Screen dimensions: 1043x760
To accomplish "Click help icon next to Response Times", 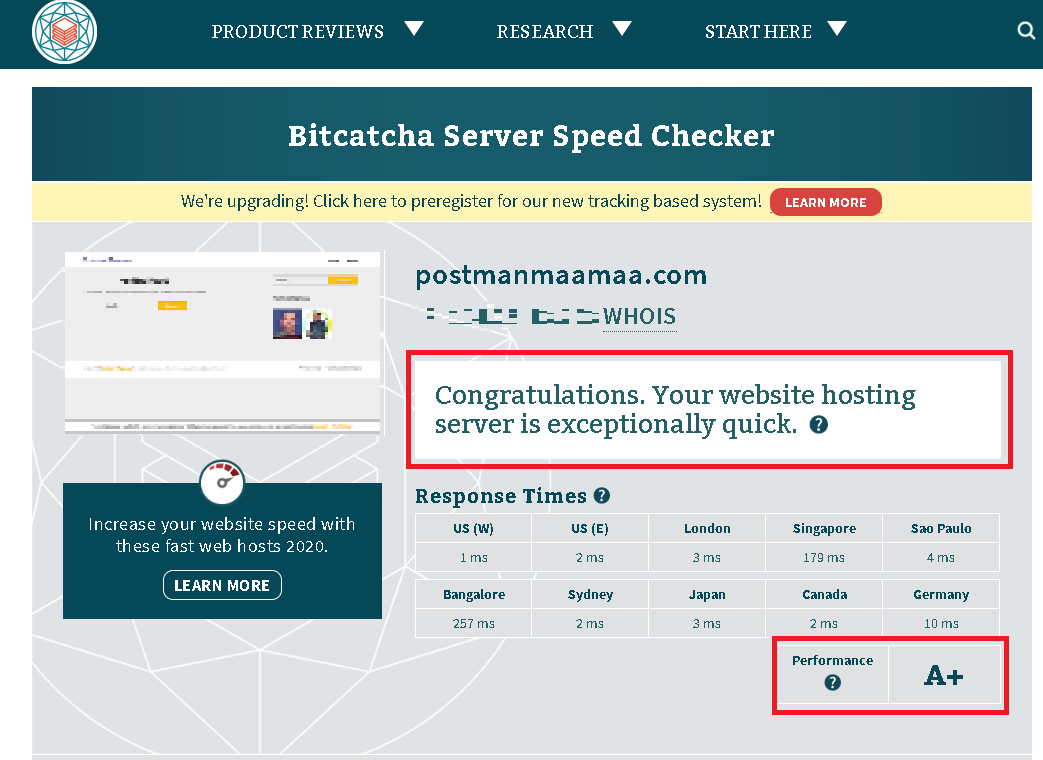I will click(x=601, y=495).
